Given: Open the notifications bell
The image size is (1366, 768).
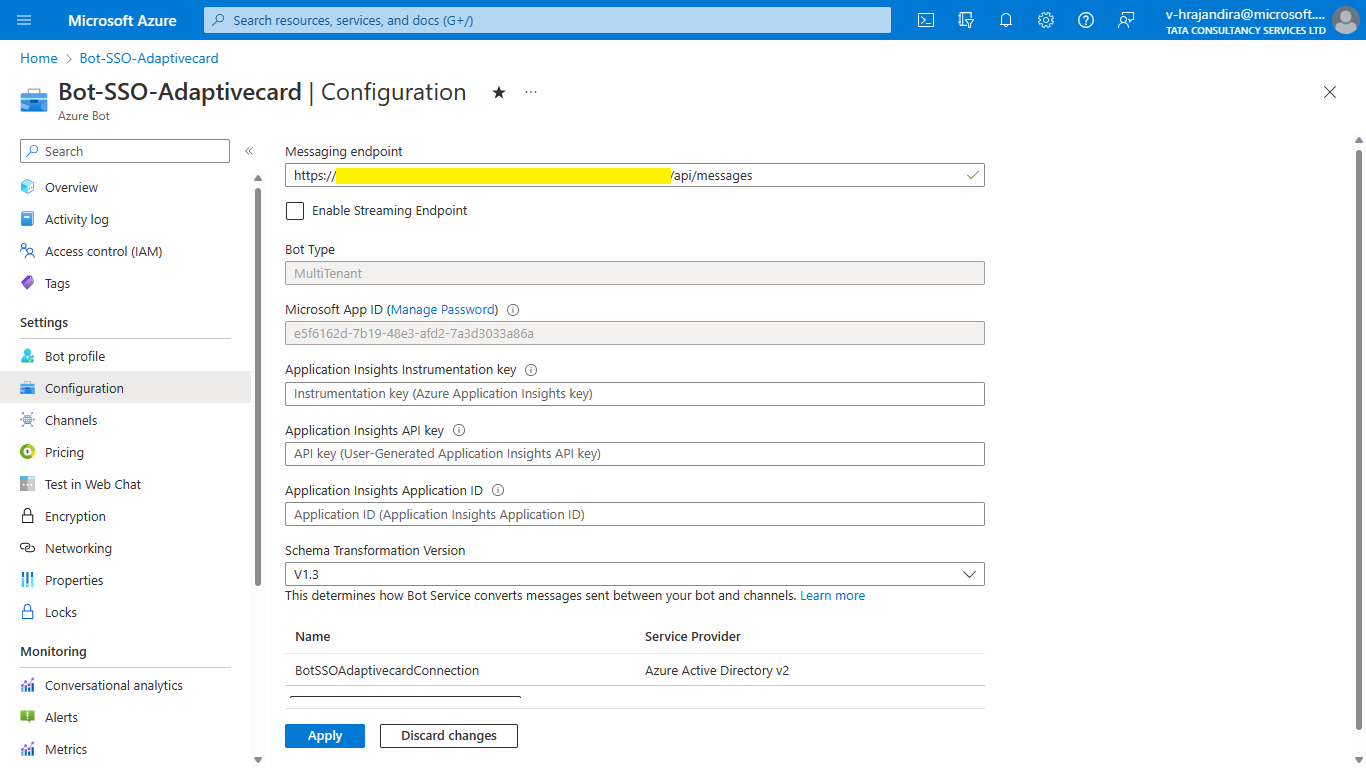Looking at the screenshot, I should coord(1006,20).
